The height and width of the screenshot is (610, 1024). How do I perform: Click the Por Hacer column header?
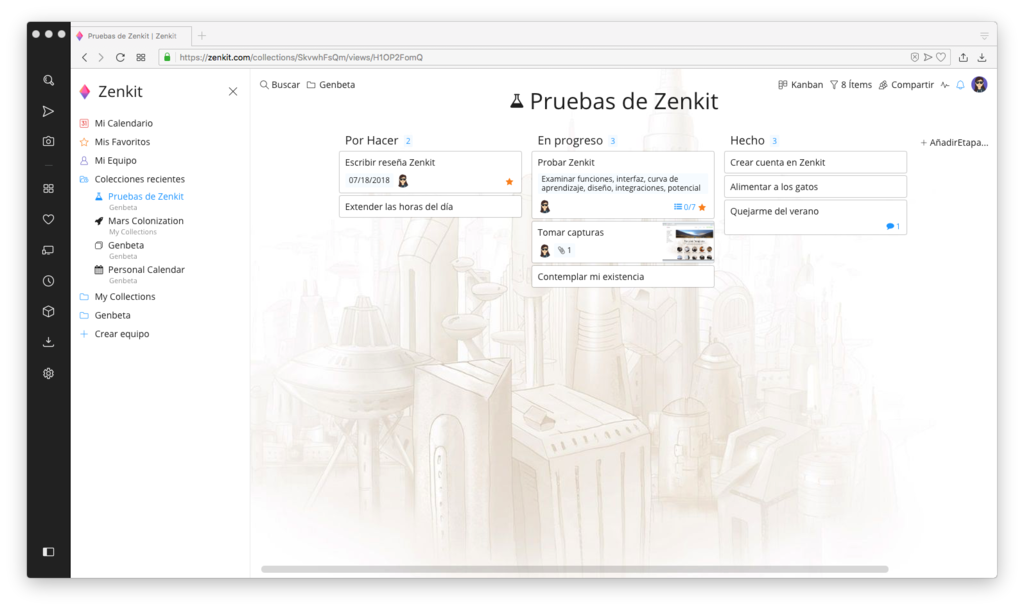(372, 140)
